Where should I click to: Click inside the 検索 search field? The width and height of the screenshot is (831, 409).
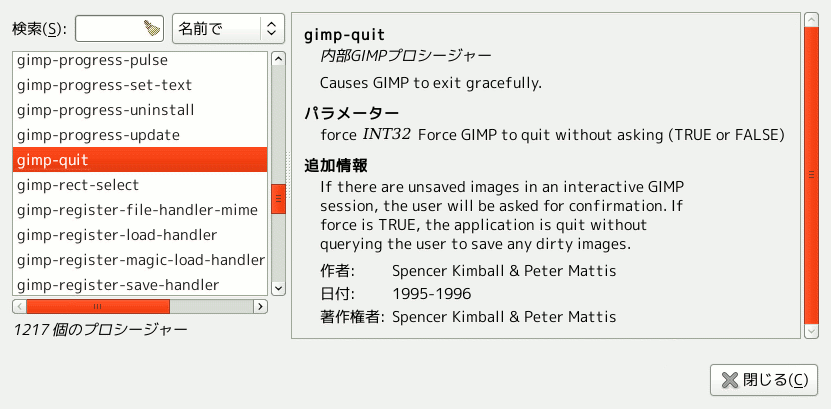pyautogui.click(x=108, y=28)
